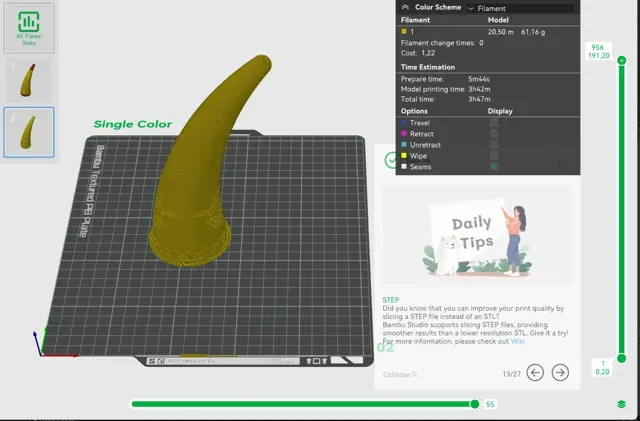The width and height of the screenshot is (640, 421).
Task: Click the filament 1 yellow color swatch
Action: (x=404, y=31)
